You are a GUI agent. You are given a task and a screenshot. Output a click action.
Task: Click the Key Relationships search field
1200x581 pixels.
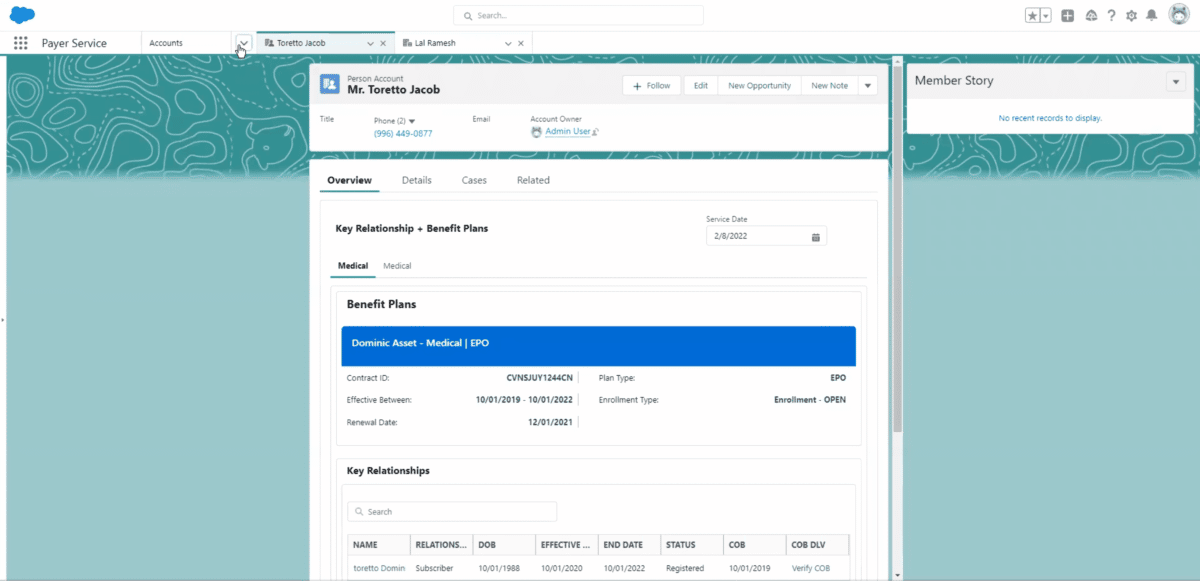[x=451, y=511]
